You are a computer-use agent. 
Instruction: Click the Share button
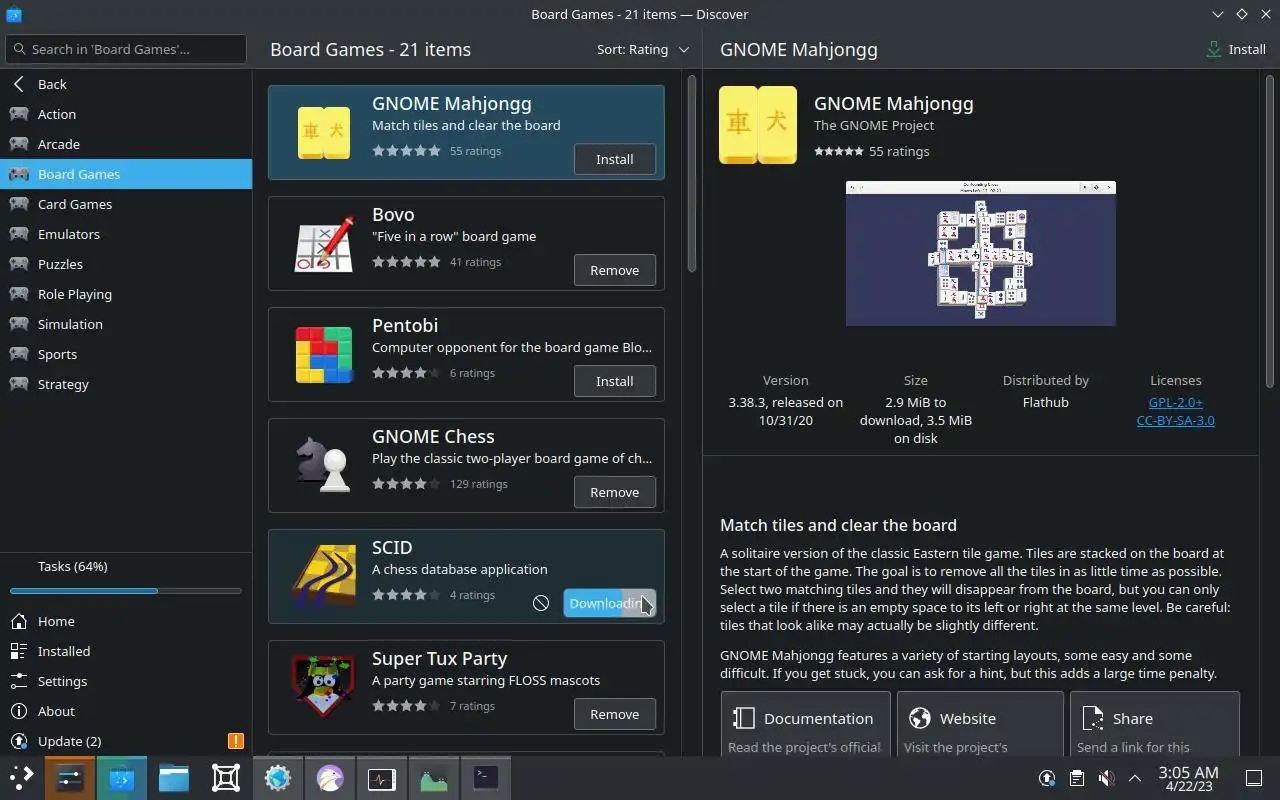pyautogui.click(x=1155, y=723)
